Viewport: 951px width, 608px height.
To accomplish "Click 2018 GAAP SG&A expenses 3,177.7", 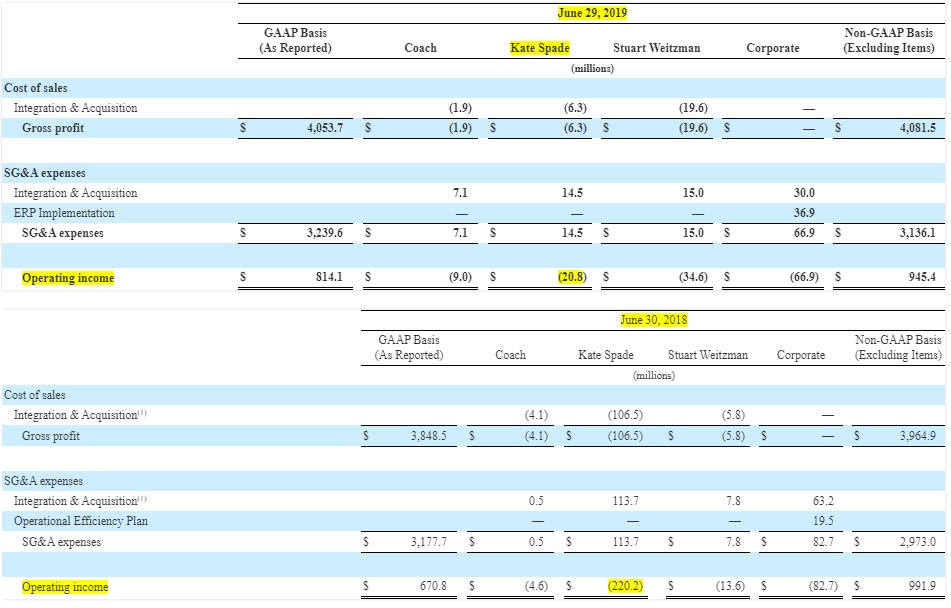I will (x=429, y=542).
